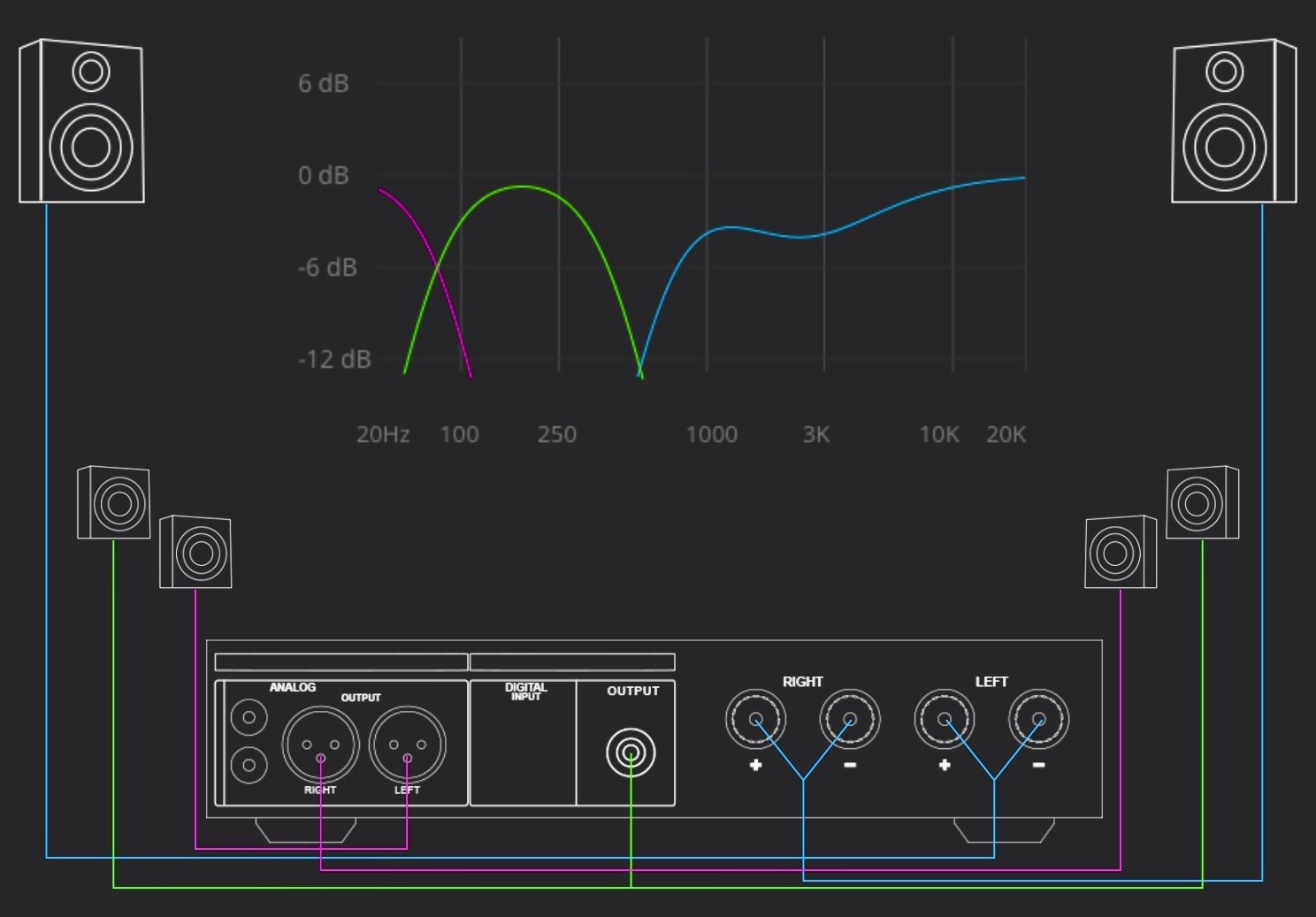Click the analog RIGHT XLR output connector
Image resolution: width=1316 pixels, height=917 pixels.
tap(320, 744)
